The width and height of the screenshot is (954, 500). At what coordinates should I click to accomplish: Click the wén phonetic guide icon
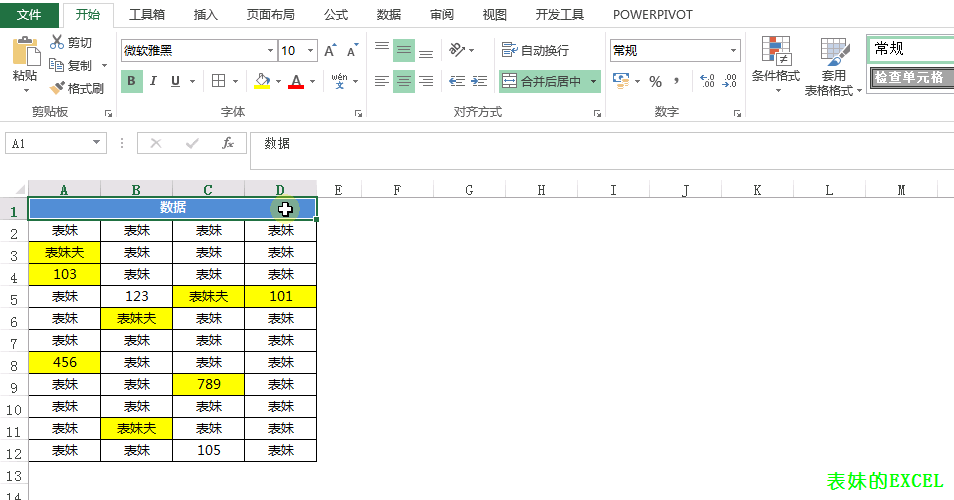pos(339,81)
